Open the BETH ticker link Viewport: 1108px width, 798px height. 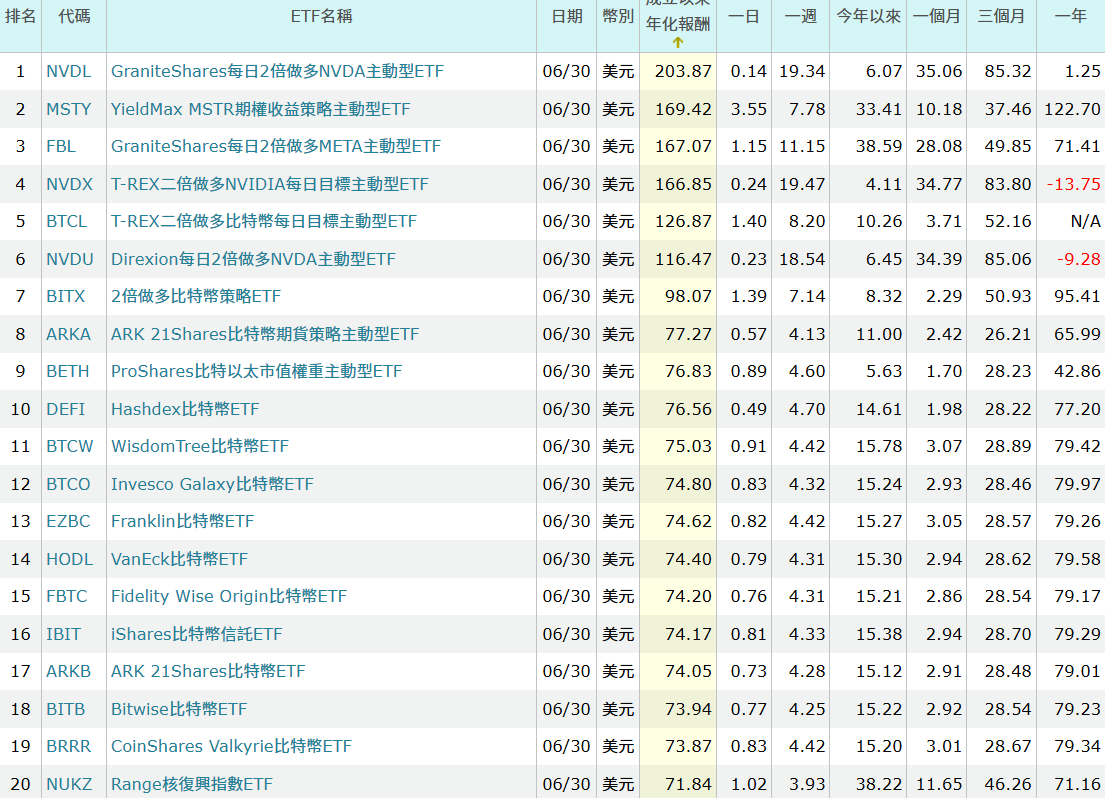coord(68,371)
